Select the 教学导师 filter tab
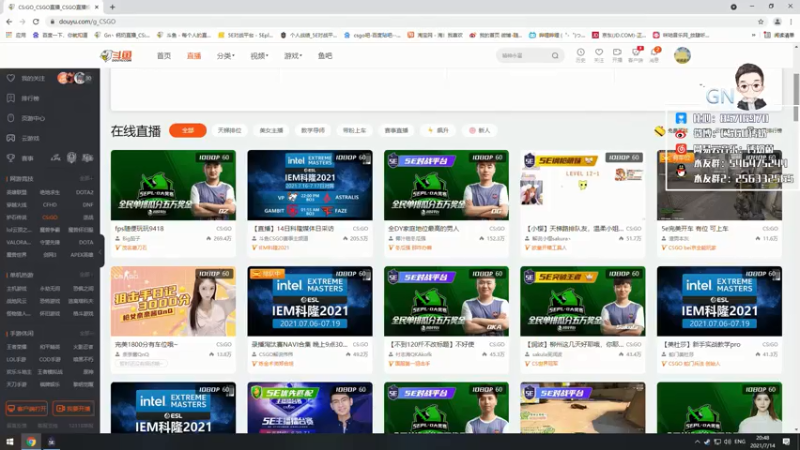 coord(313,131)
